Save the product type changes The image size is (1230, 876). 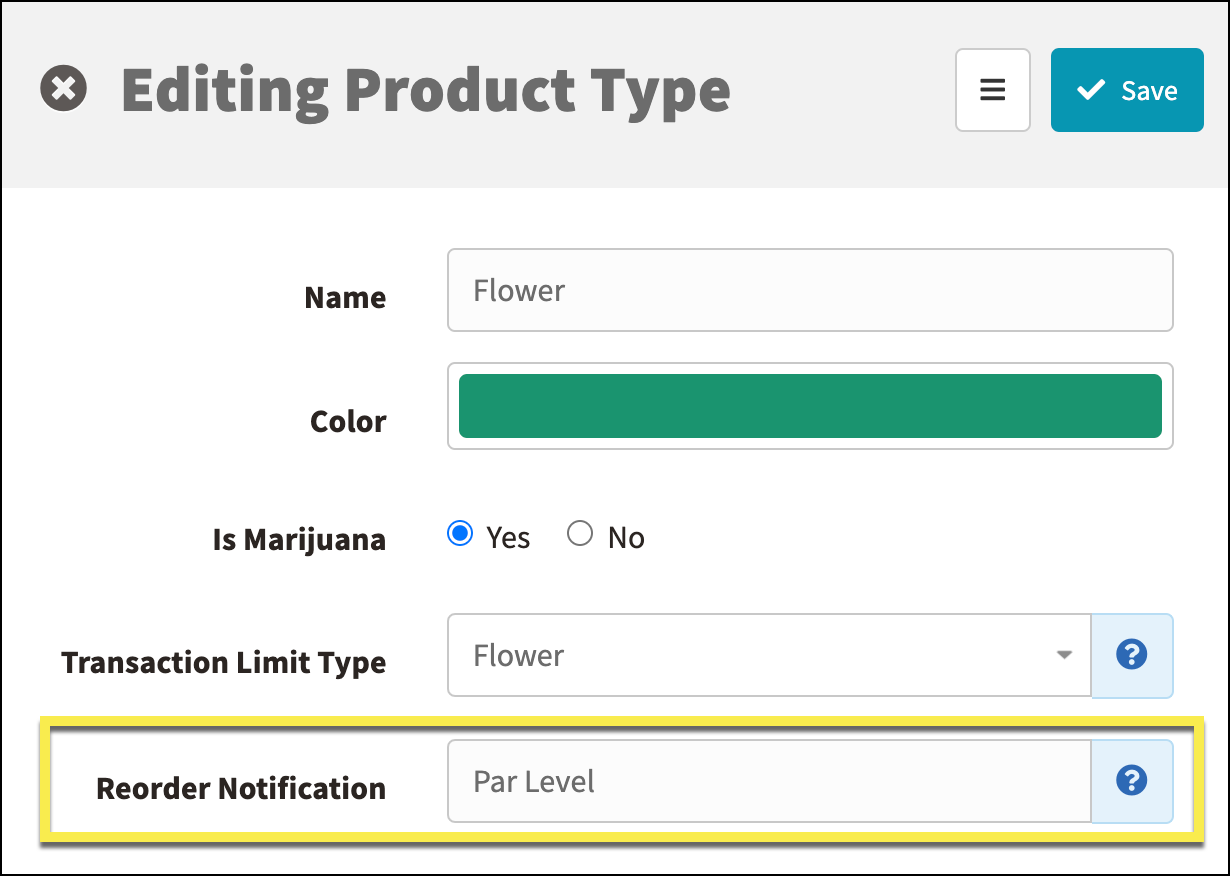(x=1127, y=90)
